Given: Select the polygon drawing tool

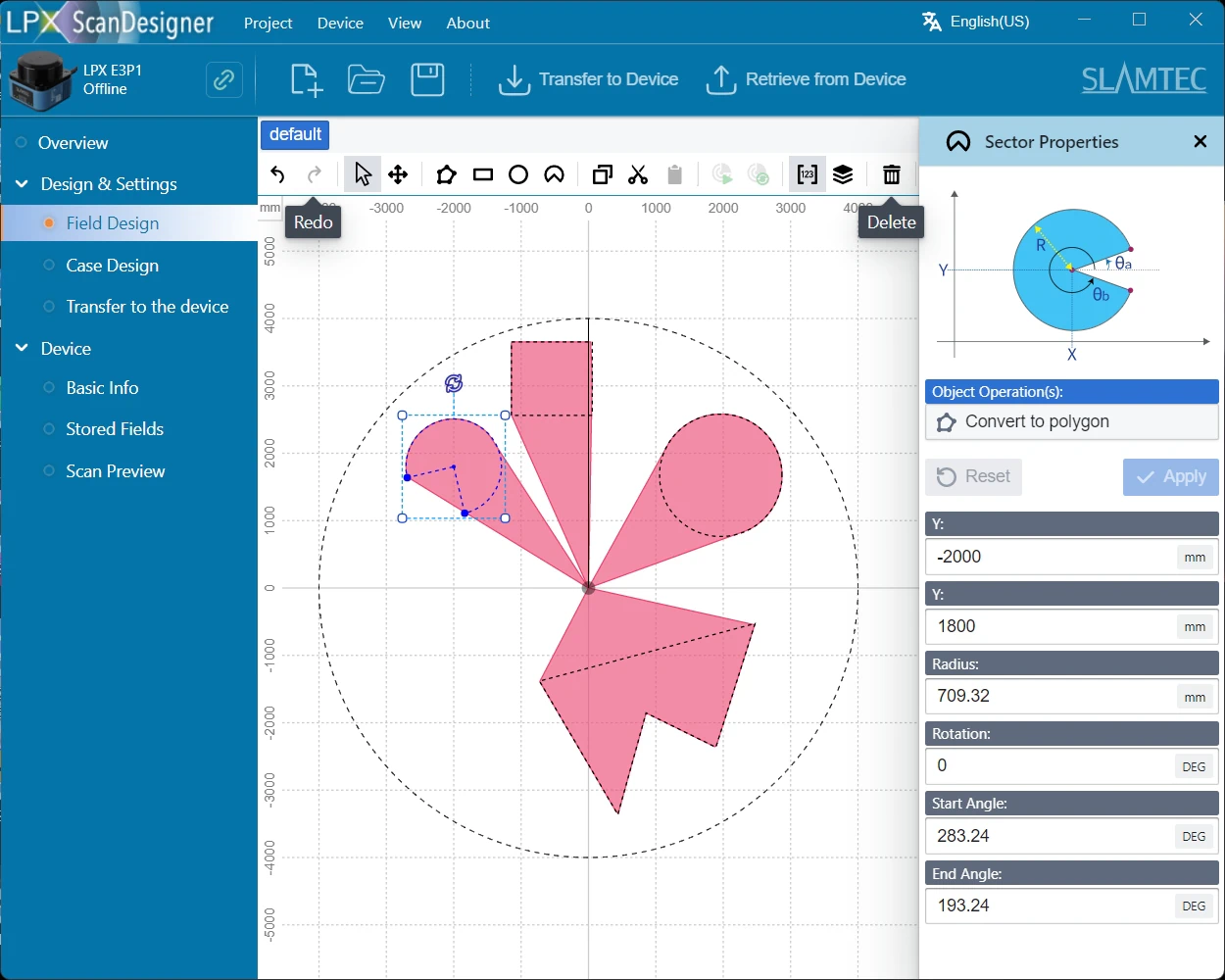Looking at the screenshot, I should pos(446,174).
